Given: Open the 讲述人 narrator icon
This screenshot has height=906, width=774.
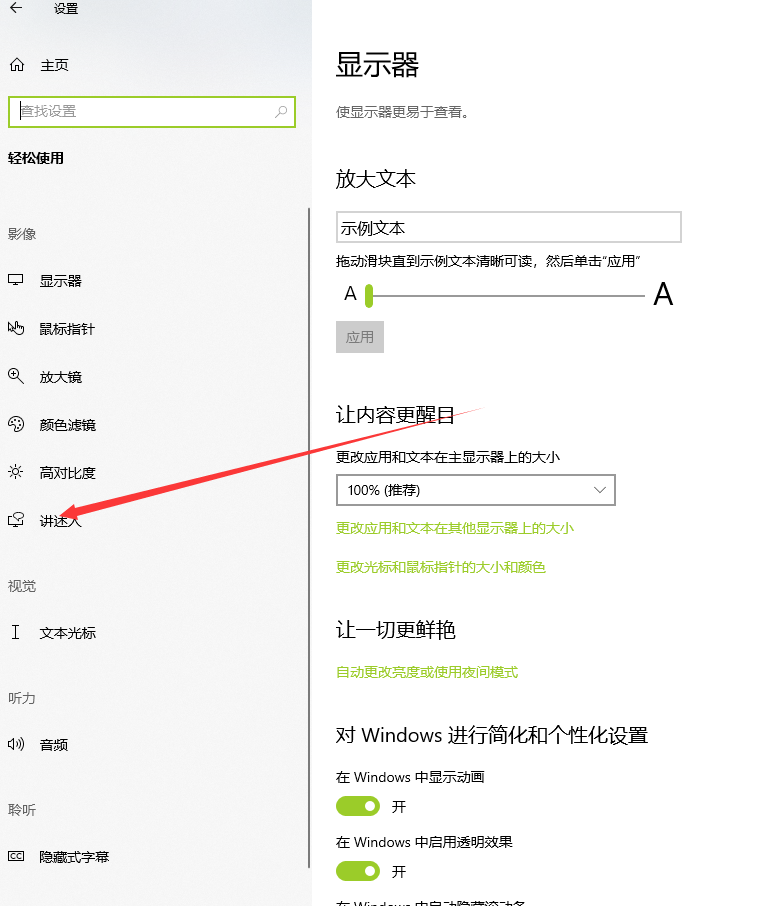Looking at the screenshot, I should point(16,520).
